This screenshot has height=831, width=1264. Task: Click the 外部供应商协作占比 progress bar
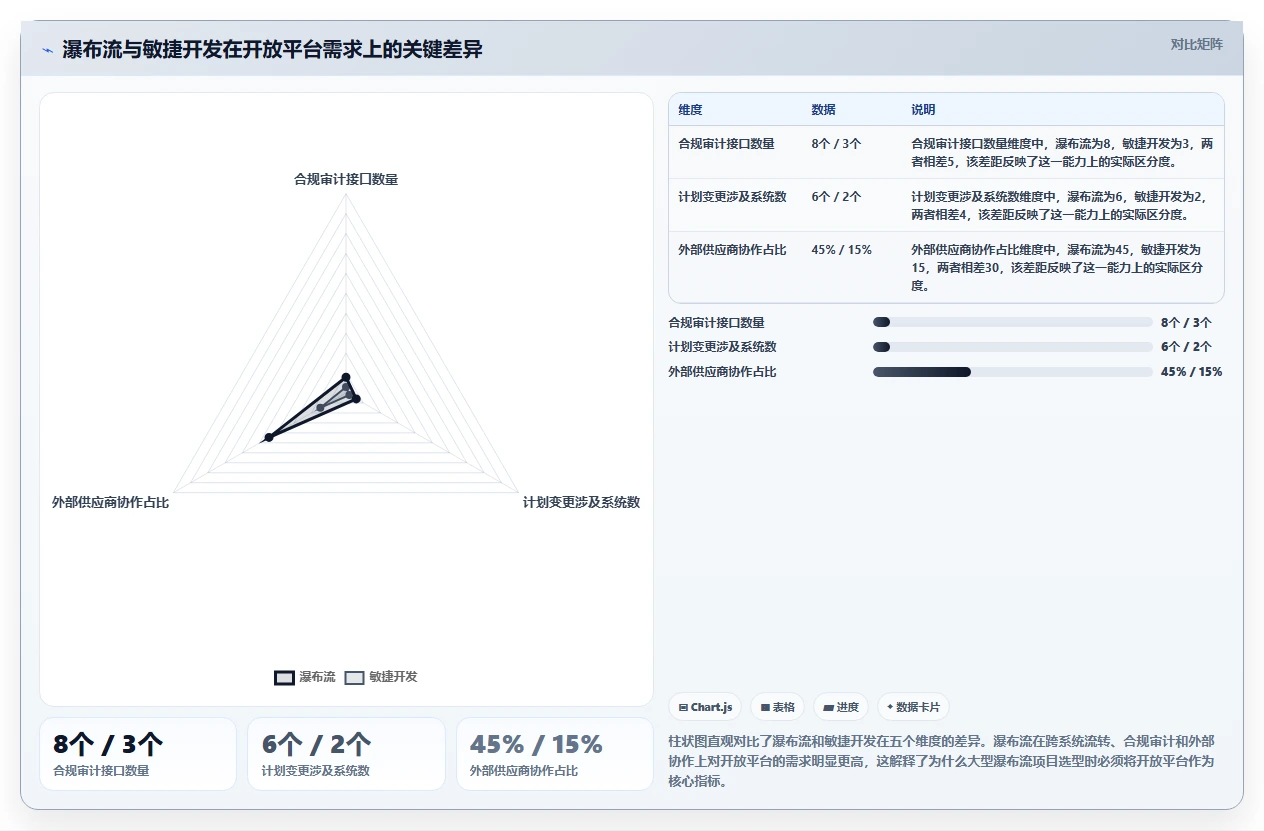(1013, 372)
